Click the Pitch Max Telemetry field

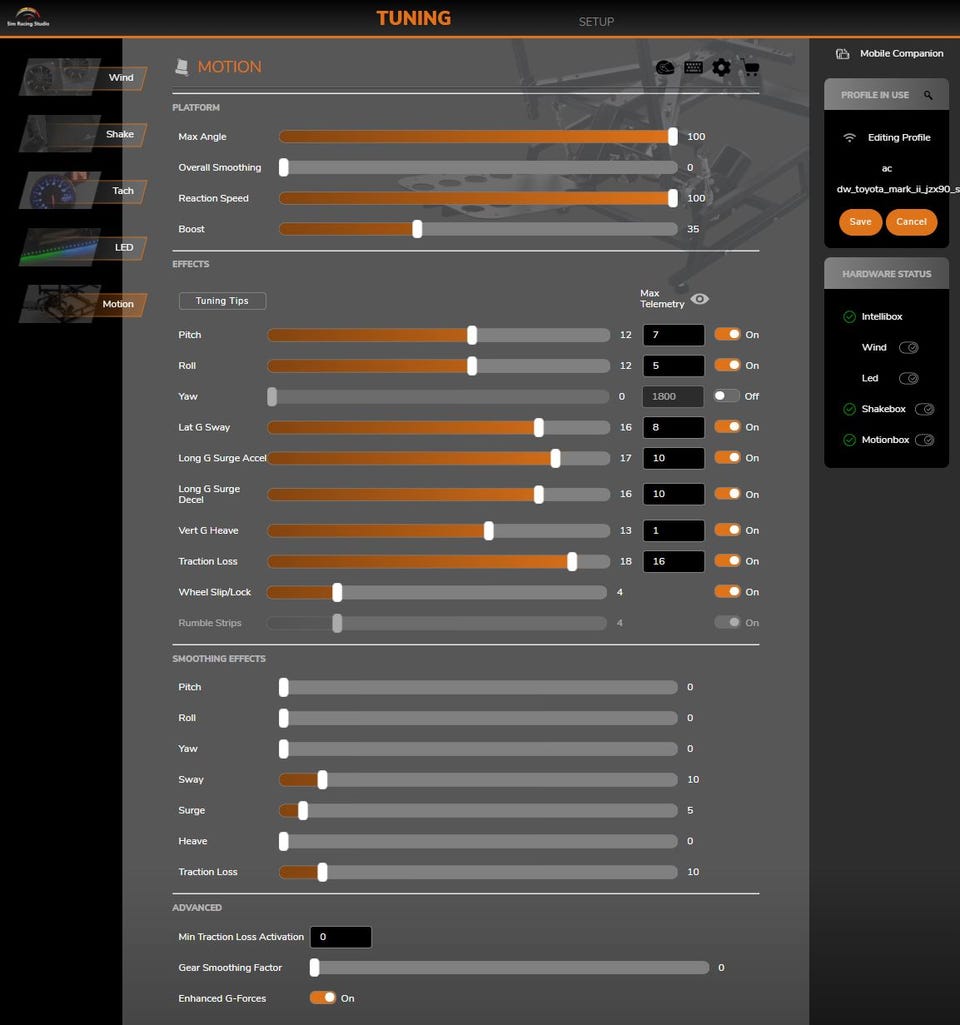674,335
